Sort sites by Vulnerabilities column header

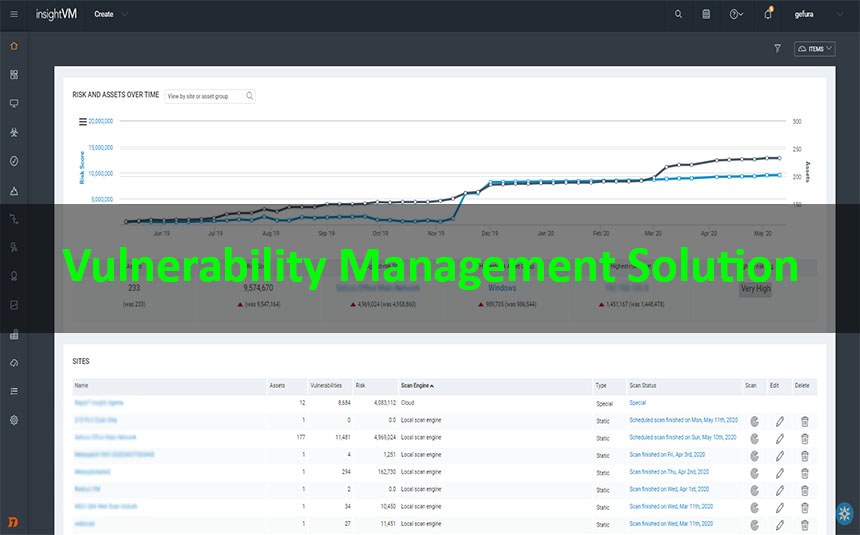coord(326,386)
